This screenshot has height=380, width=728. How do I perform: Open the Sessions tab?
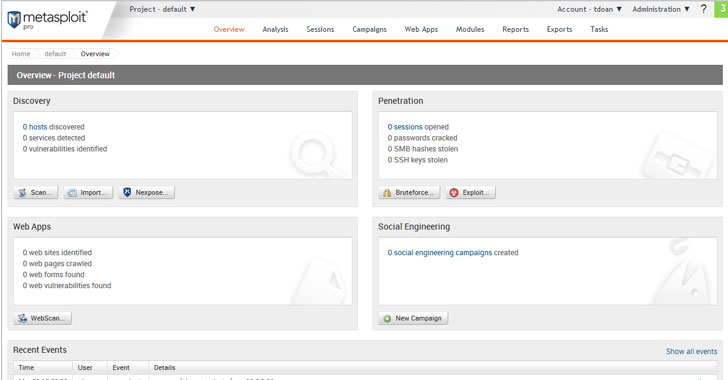pos(320,29)
